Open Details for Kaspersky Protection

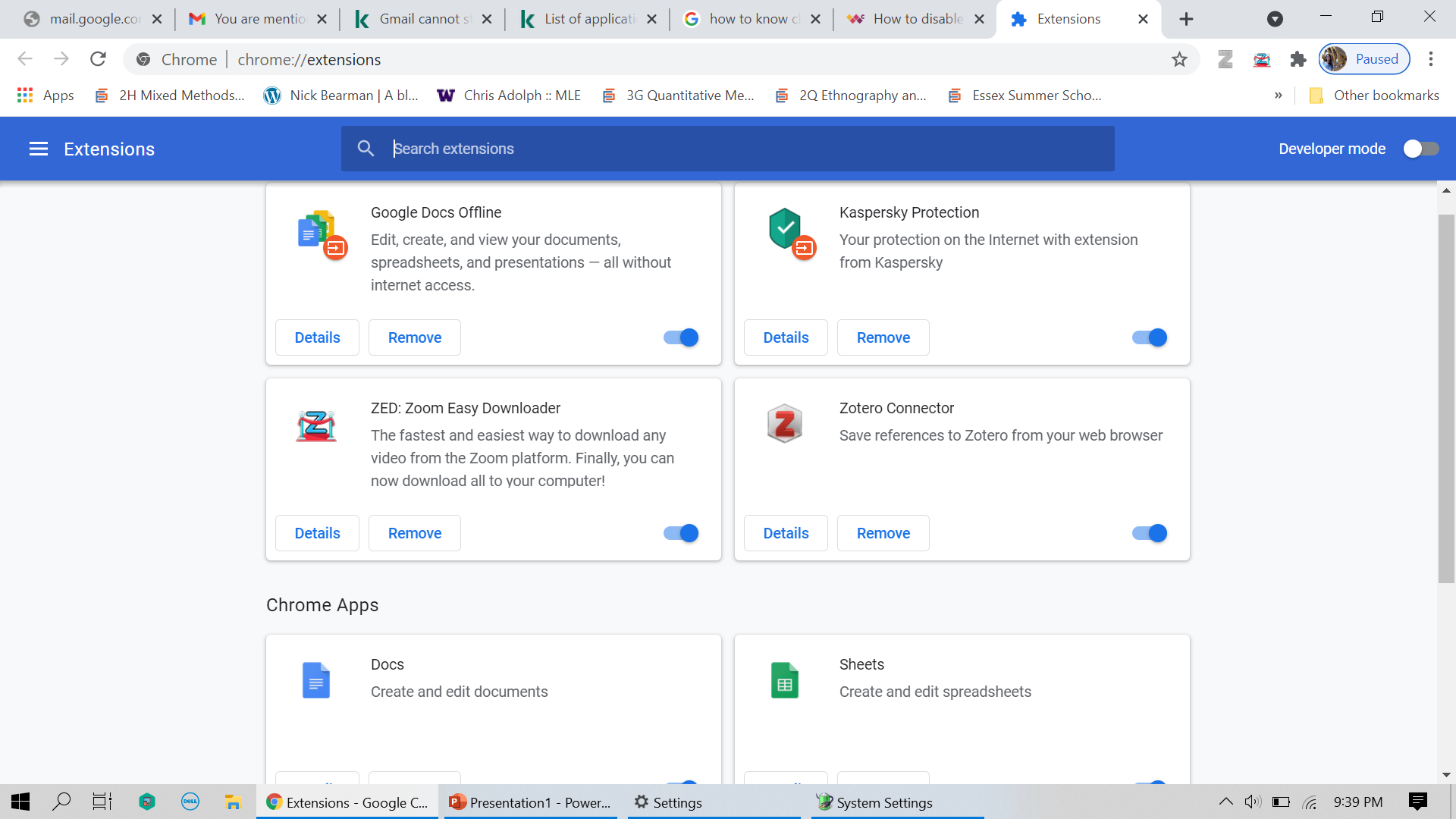coord(786,337)
